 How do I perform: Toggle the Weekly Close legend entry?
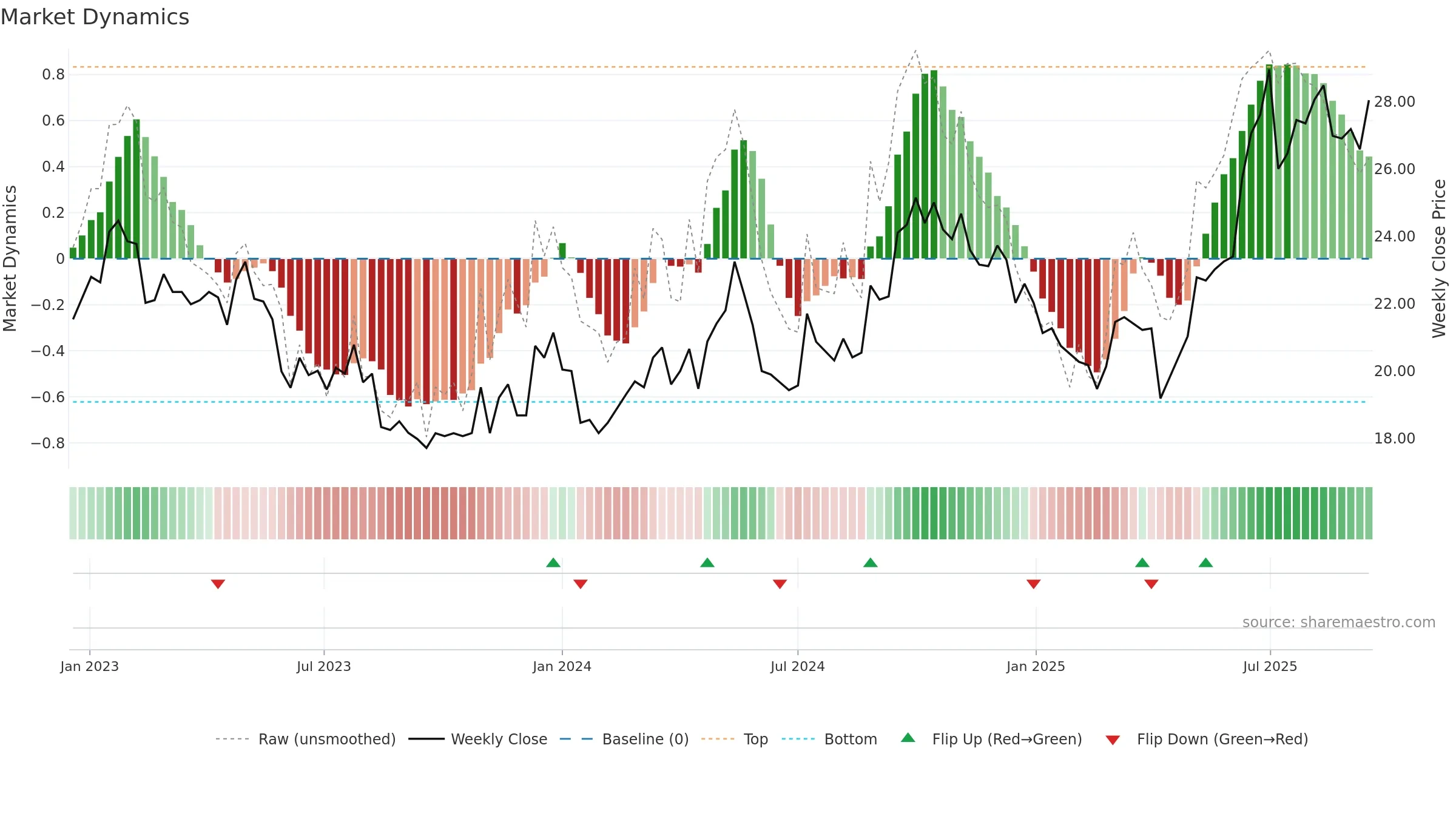coord(477,739)
